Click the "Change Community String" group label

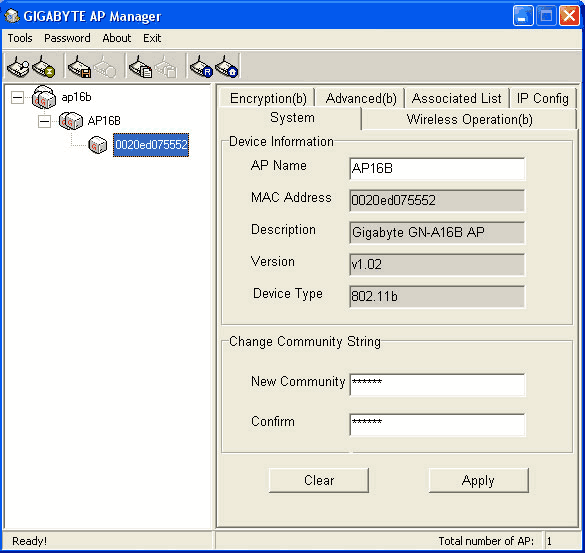[x=305, y=341]
